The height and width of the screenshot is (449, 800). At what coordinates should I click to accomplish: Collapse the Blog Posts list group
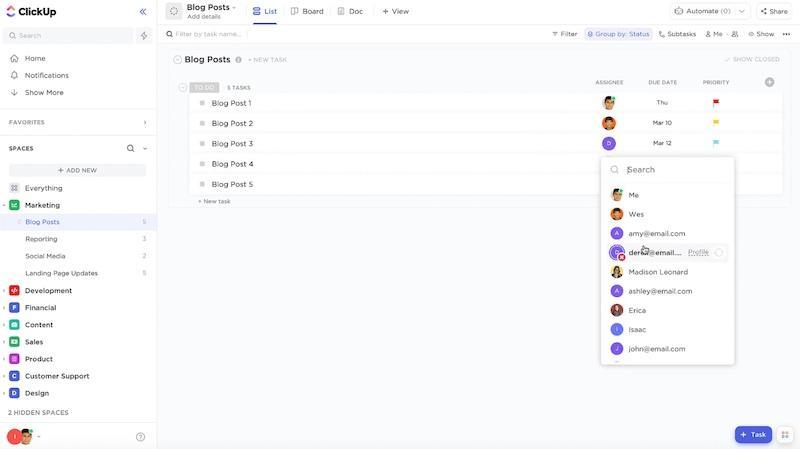pos(177,60)
